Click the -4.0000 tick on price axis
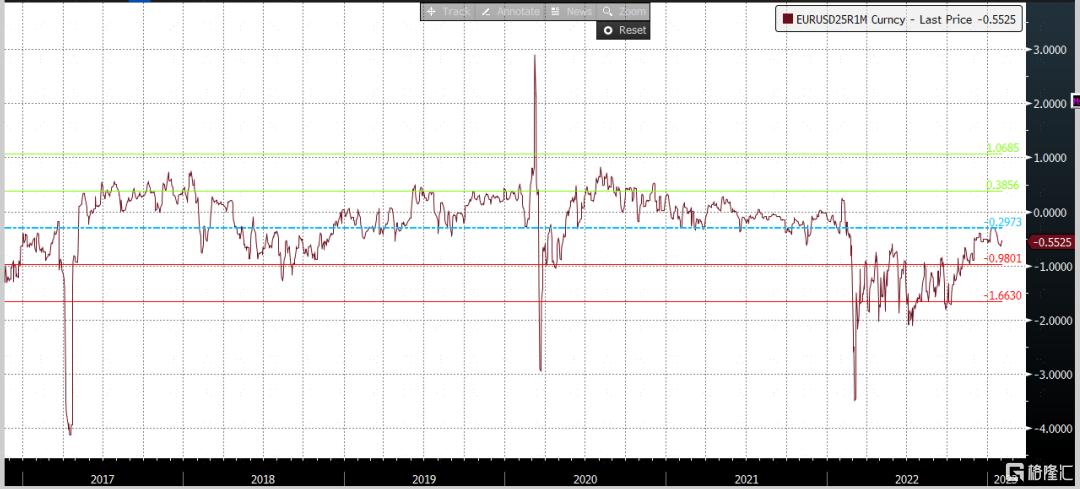1080x489 pixels. pos(1051,428)
